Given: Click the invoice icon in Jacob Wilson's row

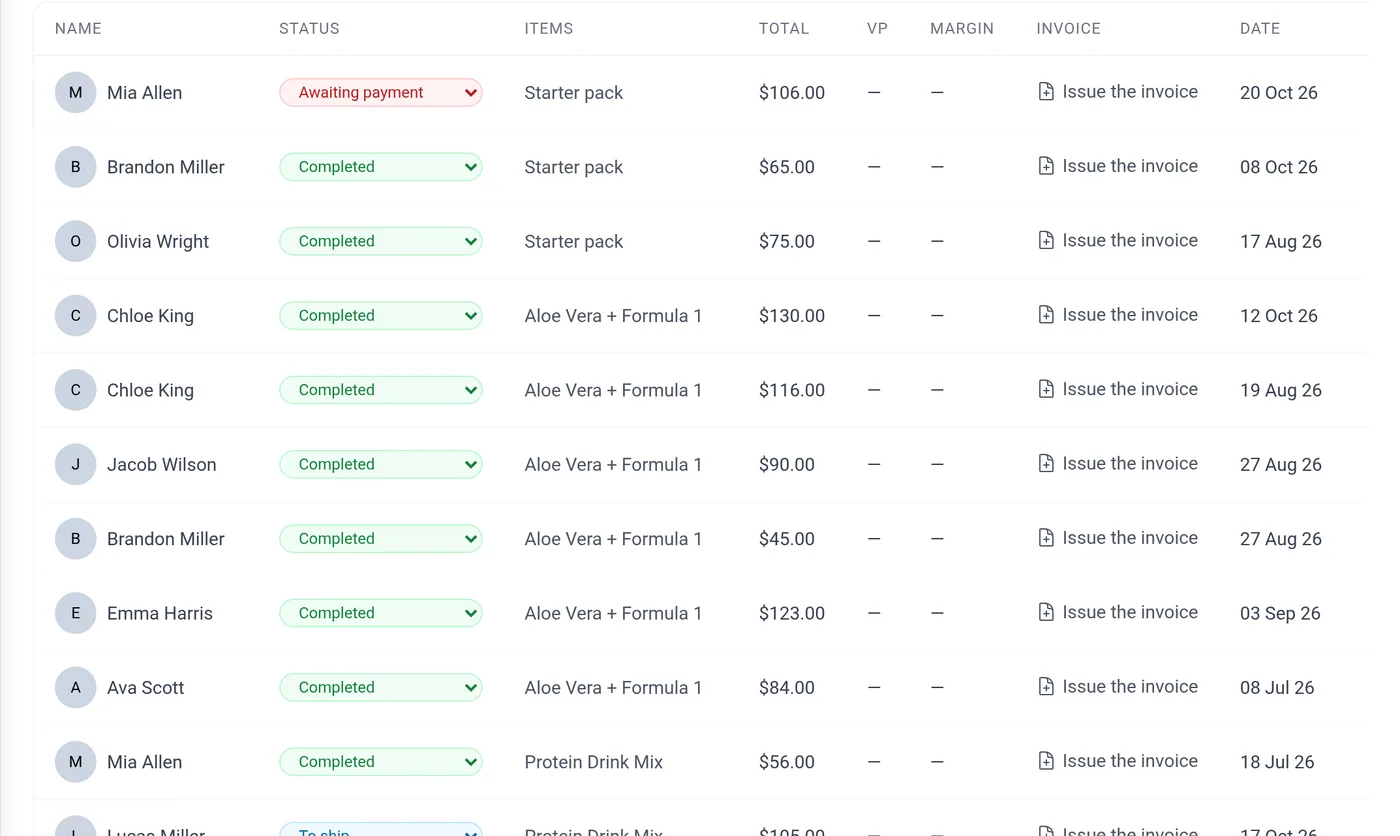Looking at the screenshot, I should coord(1046,464).
